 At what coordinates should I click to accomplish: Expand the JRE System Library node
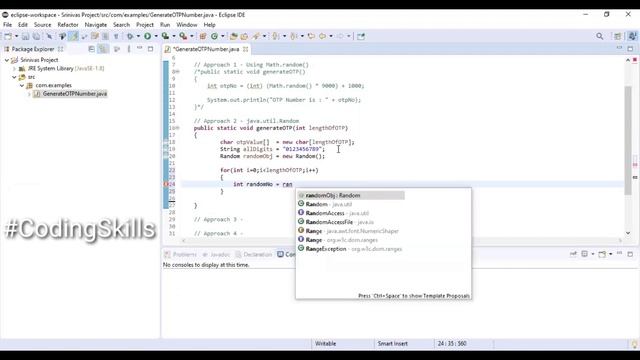coord(15,69)
